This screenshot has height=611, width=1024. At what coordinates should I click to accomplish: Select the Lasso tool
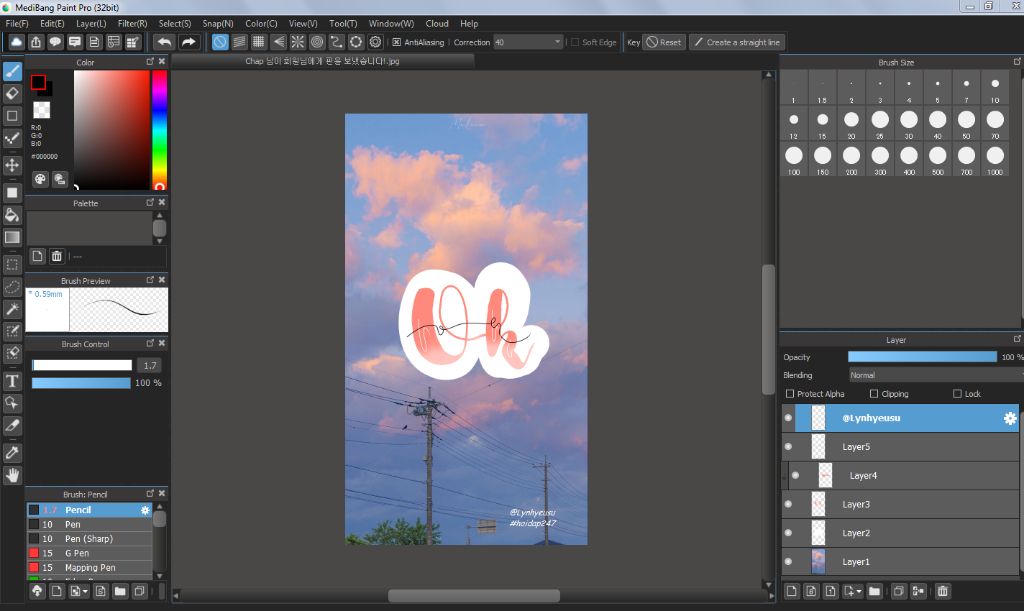pyautogui.click(x=12, y=287)
